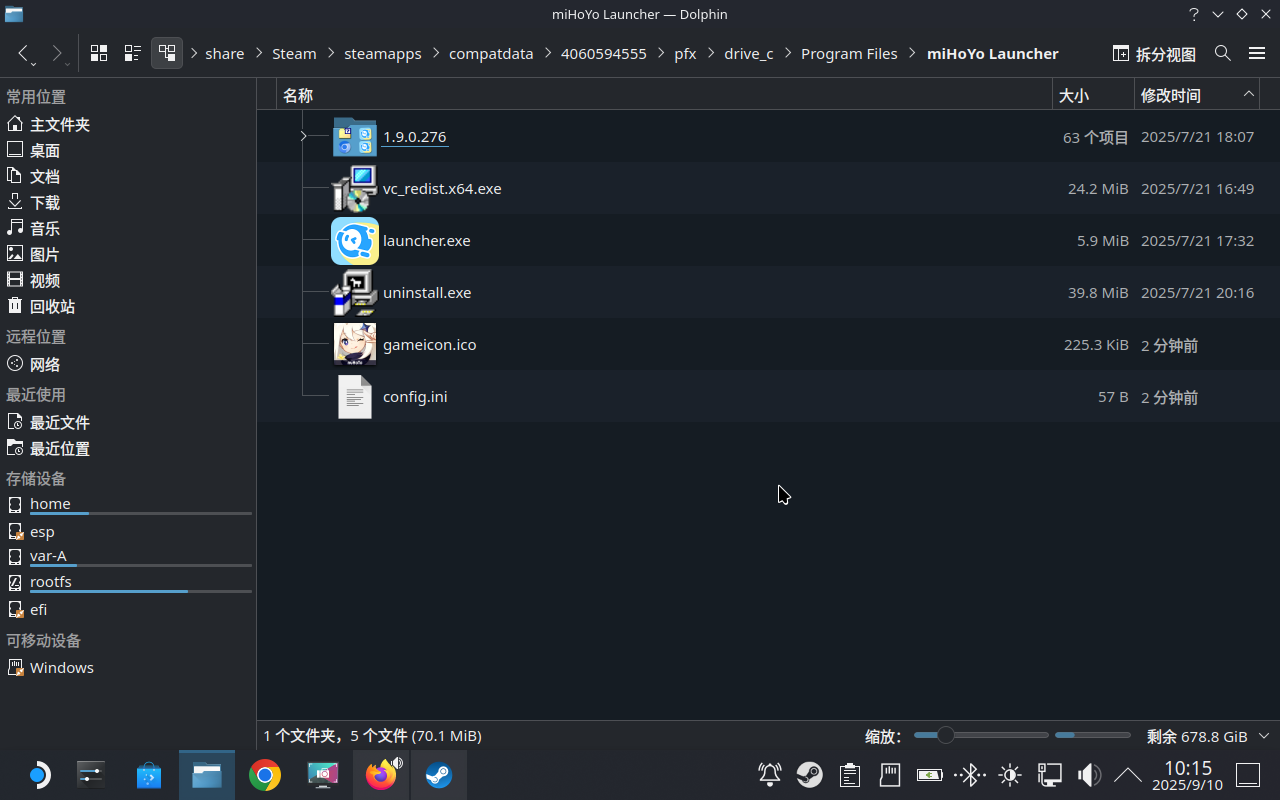The width and height of the screenshot is (1280, 800).
Task: Open the hamburger menu in Dolphin toolbar
Action: point(1257,53)
